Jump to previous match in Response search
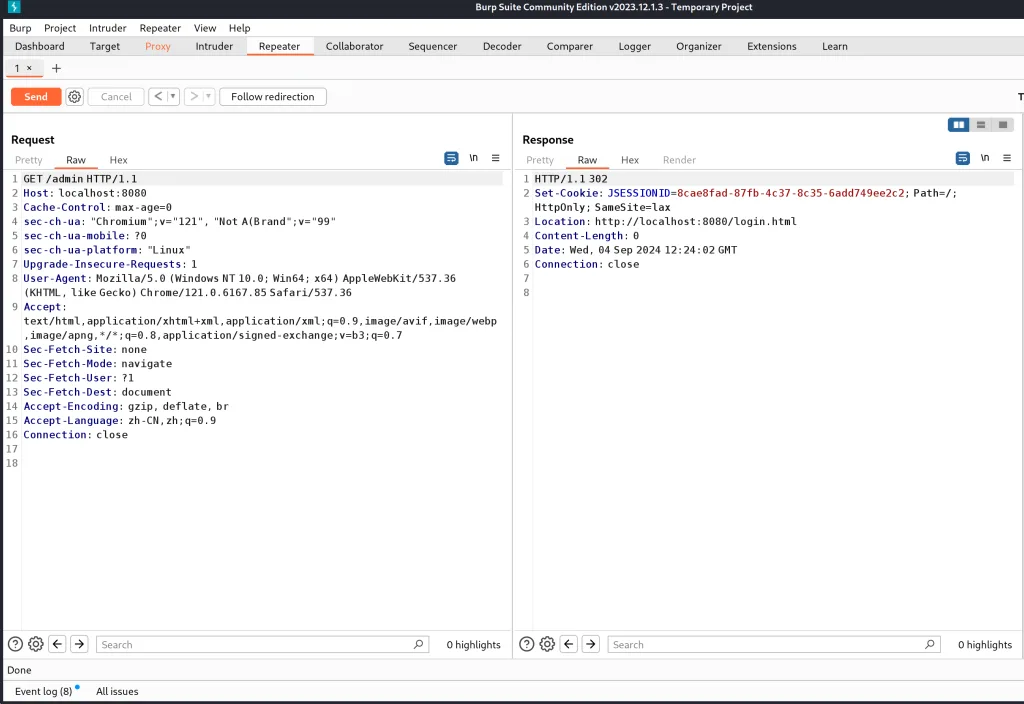Image resolution: width=1024 pixels, height=704 pixels. 569,645
